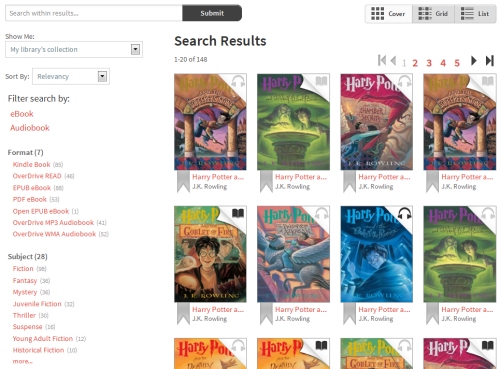The width and height of the screenshot is (500, 369).
Task: Click wish list ribbon under second-row Goblet of Fire
Action: [x=183, y=314]
